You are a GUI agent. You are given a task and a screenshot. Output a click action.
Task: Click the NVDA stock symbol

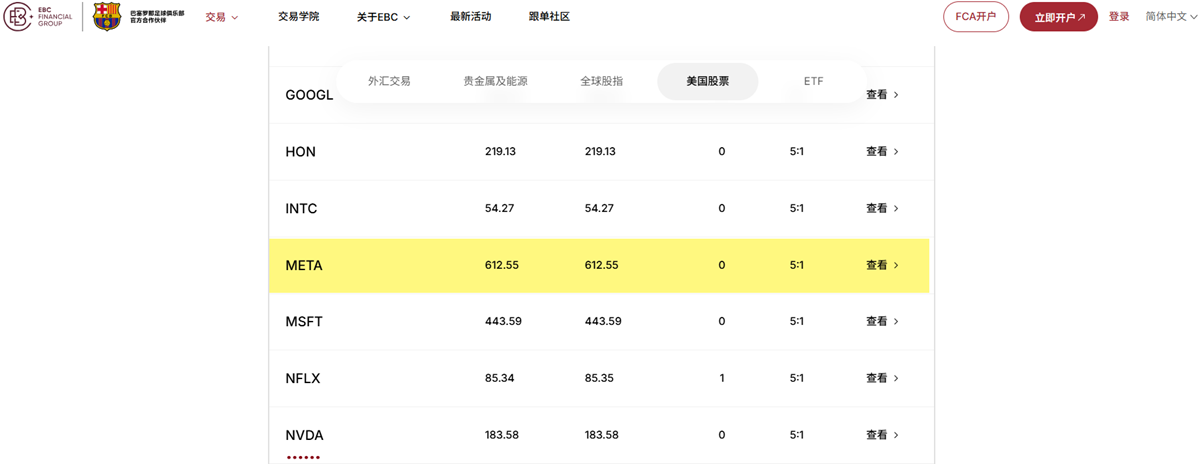[x=304, y=436]
